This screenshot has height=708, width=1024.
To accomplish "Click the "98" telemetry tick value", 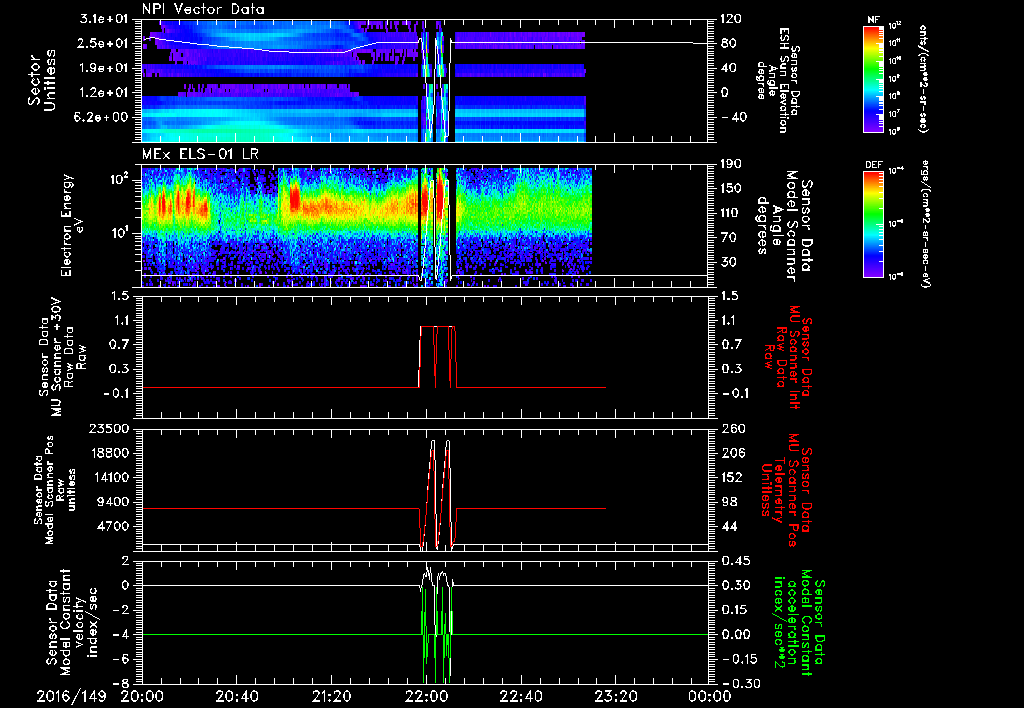I will point(728,502).
